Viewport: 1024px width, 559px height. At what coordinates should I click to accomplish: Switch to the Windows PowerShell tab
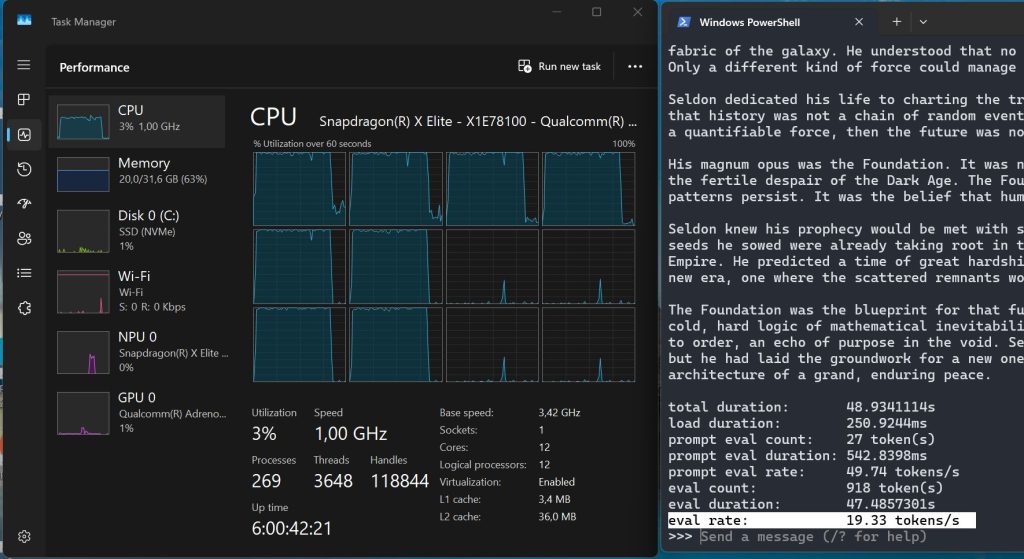click(x=758, y=22)
